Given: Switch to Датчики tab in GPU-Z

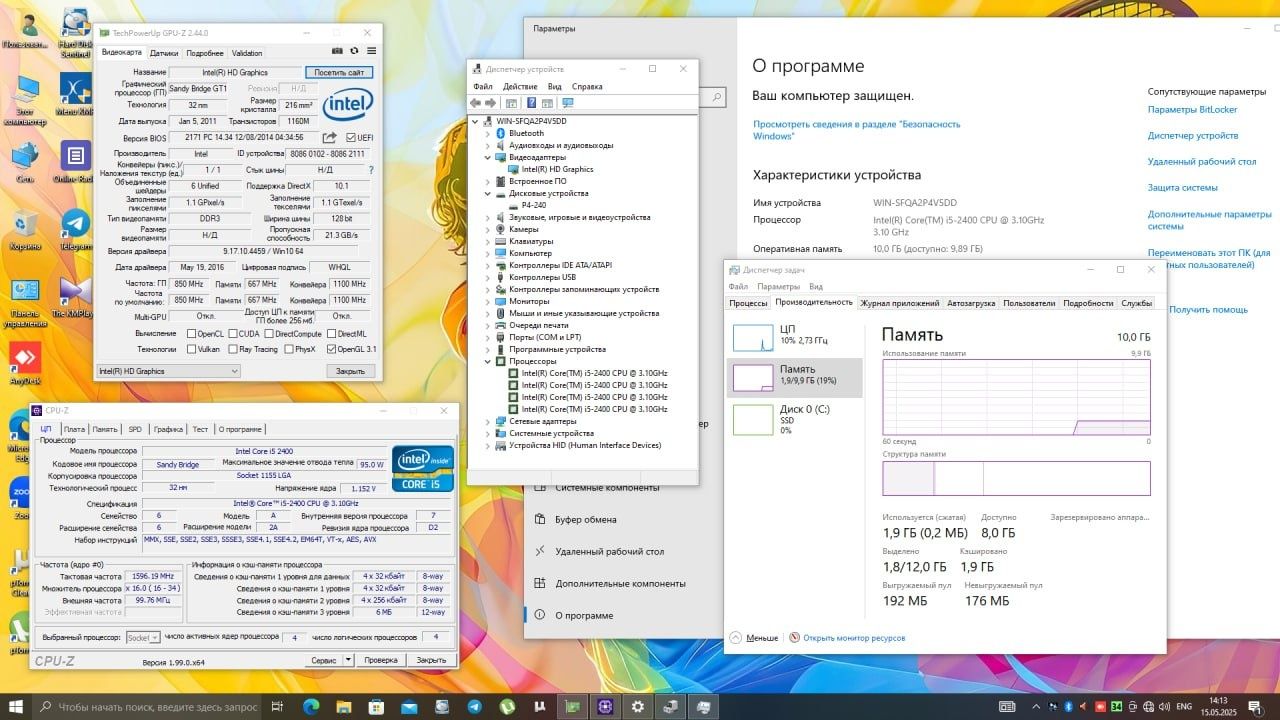Looking at the screenshot, I should pyautogui.click(x=164, y=53).
